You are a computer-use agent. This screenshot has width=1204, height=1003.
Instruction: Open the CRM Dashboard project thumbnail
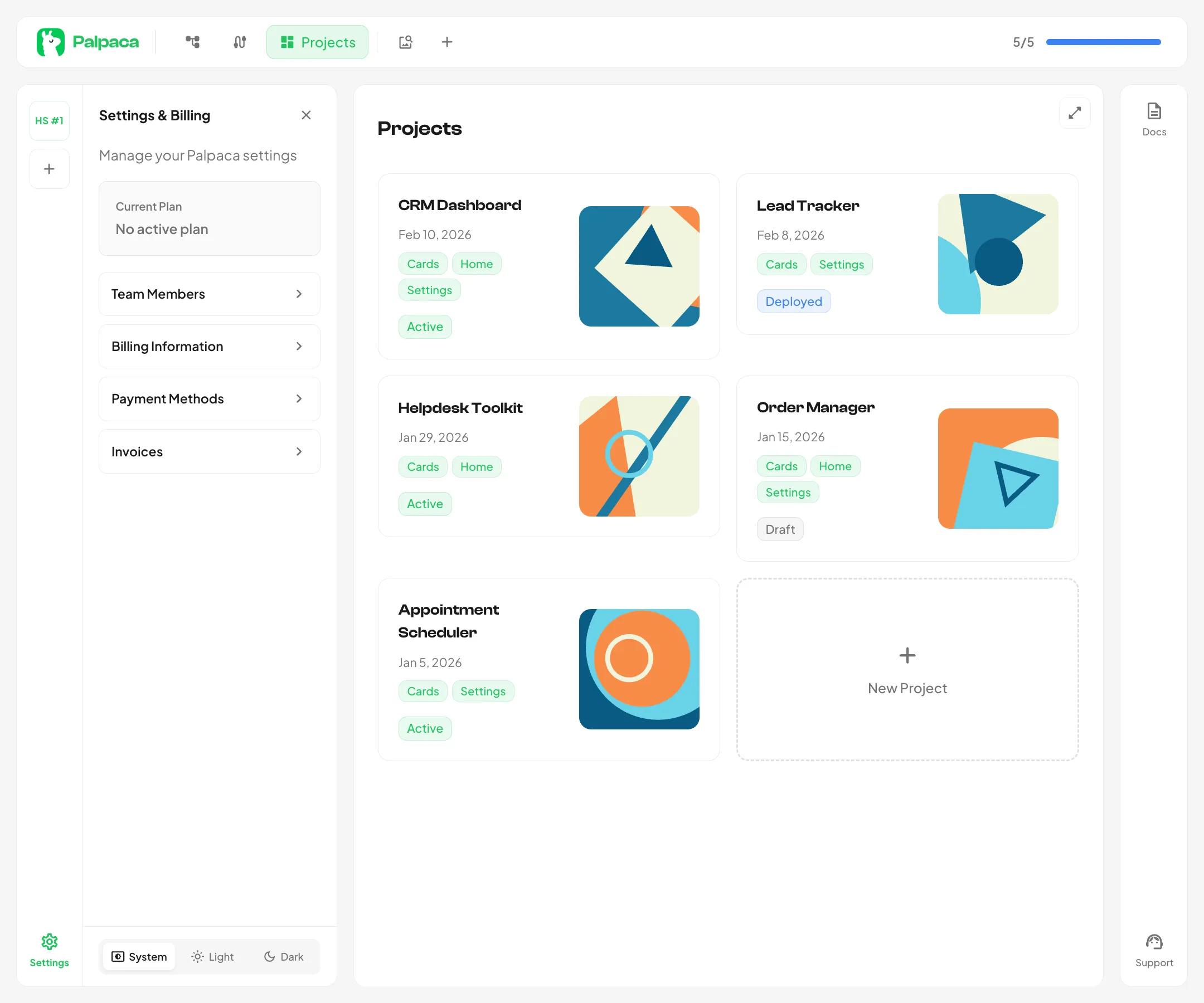pos(639,266)
